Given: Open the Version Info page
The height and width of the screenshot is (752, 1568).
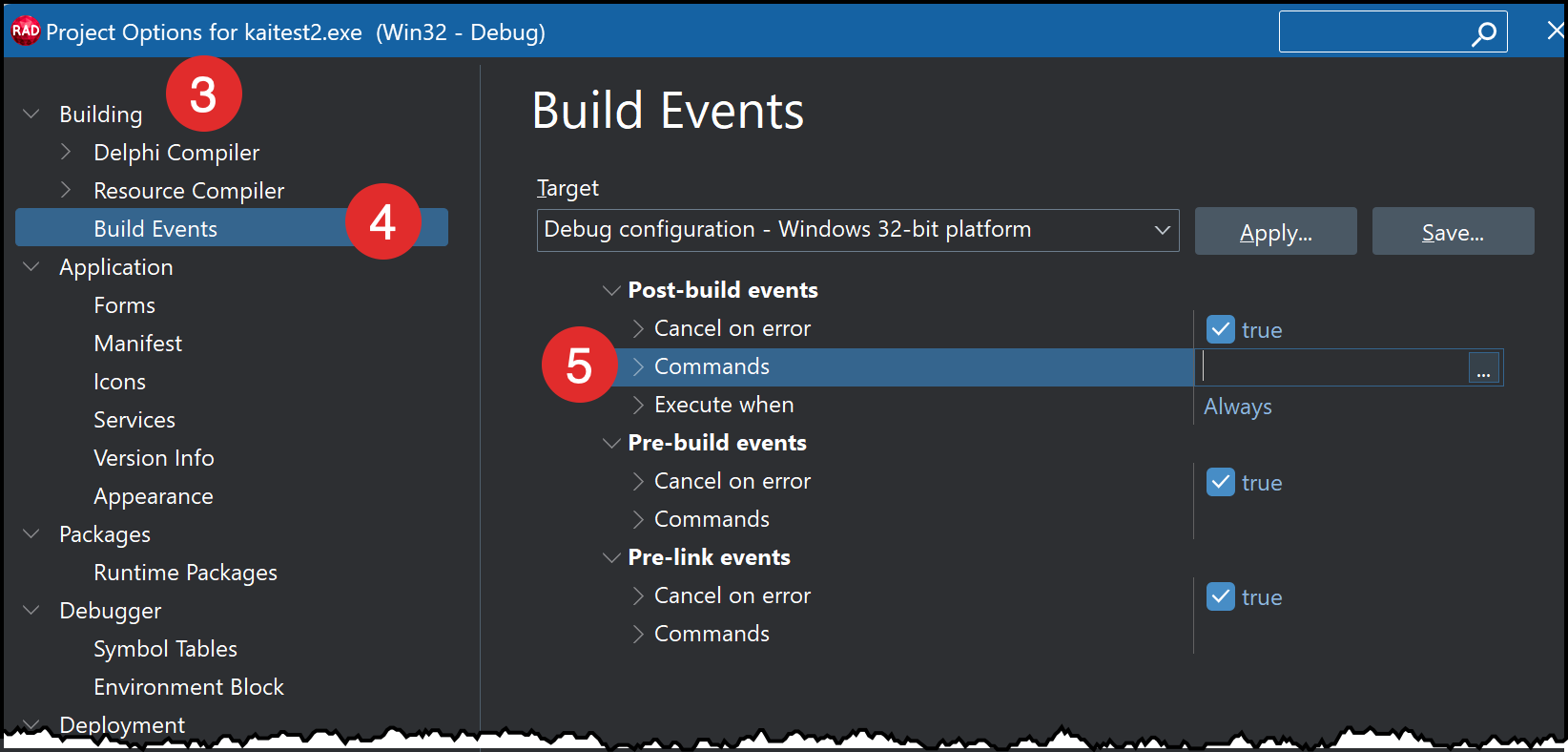Looking at the screenshot, I should pos(155,458).
